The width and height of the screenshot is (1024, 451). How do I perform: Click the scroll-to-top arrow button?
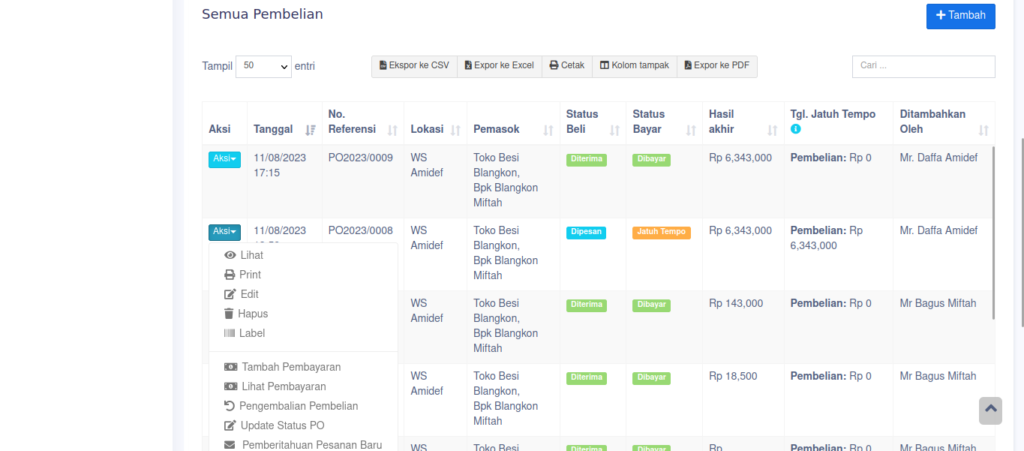click(x=990, y=410)
